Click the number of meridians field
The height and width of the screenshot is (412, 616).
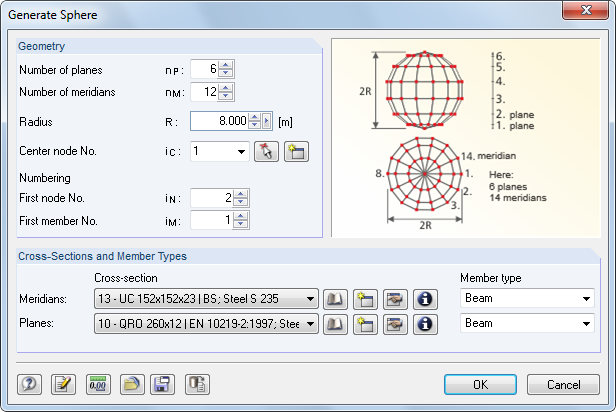(x=204, y=92)
